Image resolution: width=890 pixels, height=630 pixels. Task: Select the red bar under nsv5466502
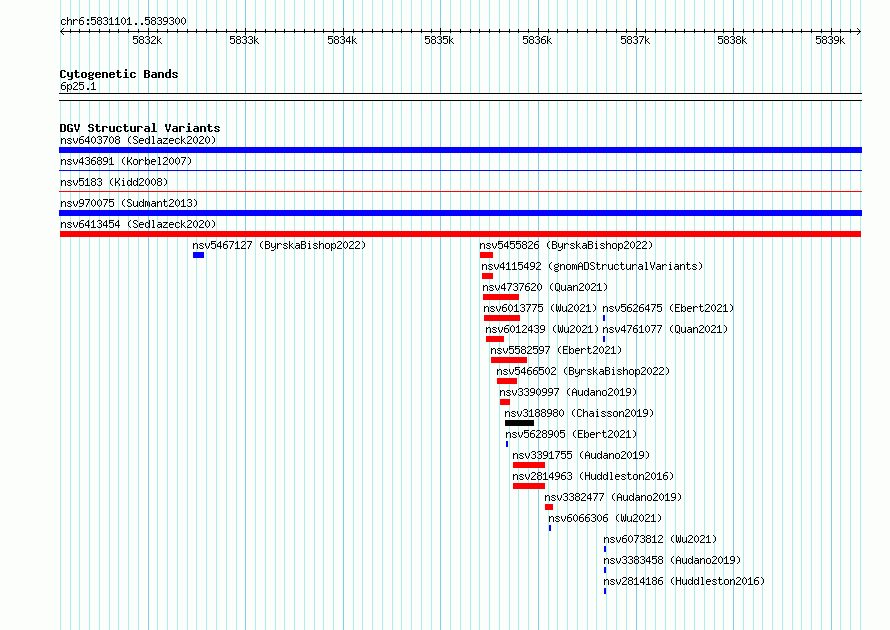pos(507,381)
